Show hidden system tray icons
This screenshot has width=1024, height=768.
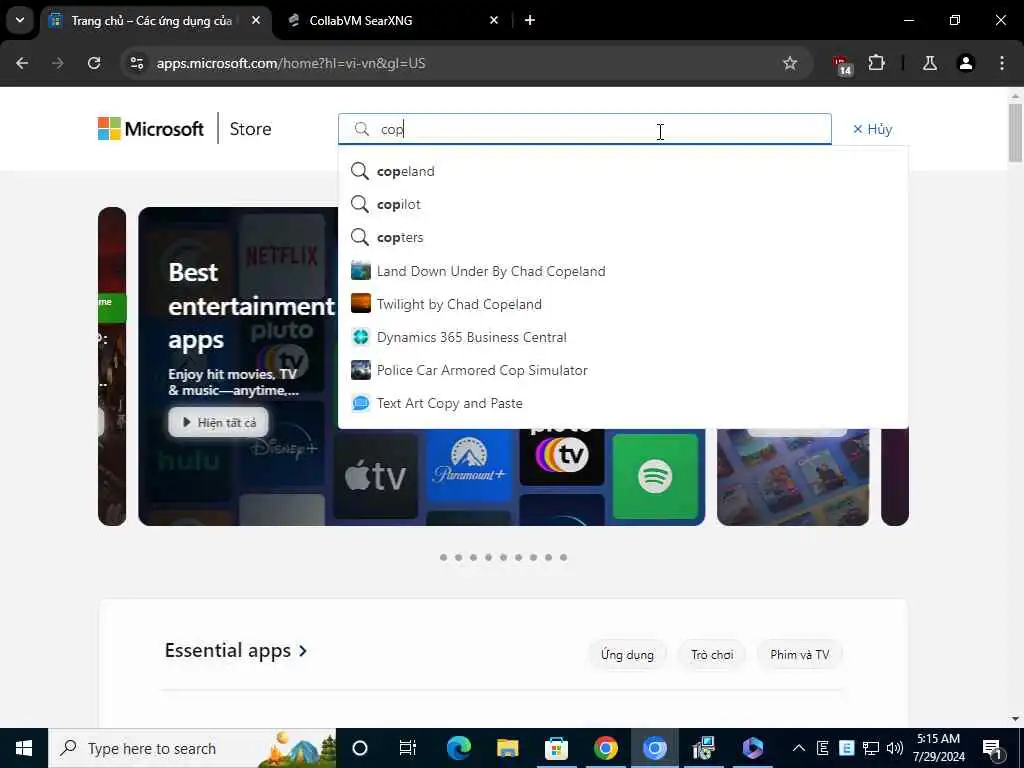[x=798, y=748]
